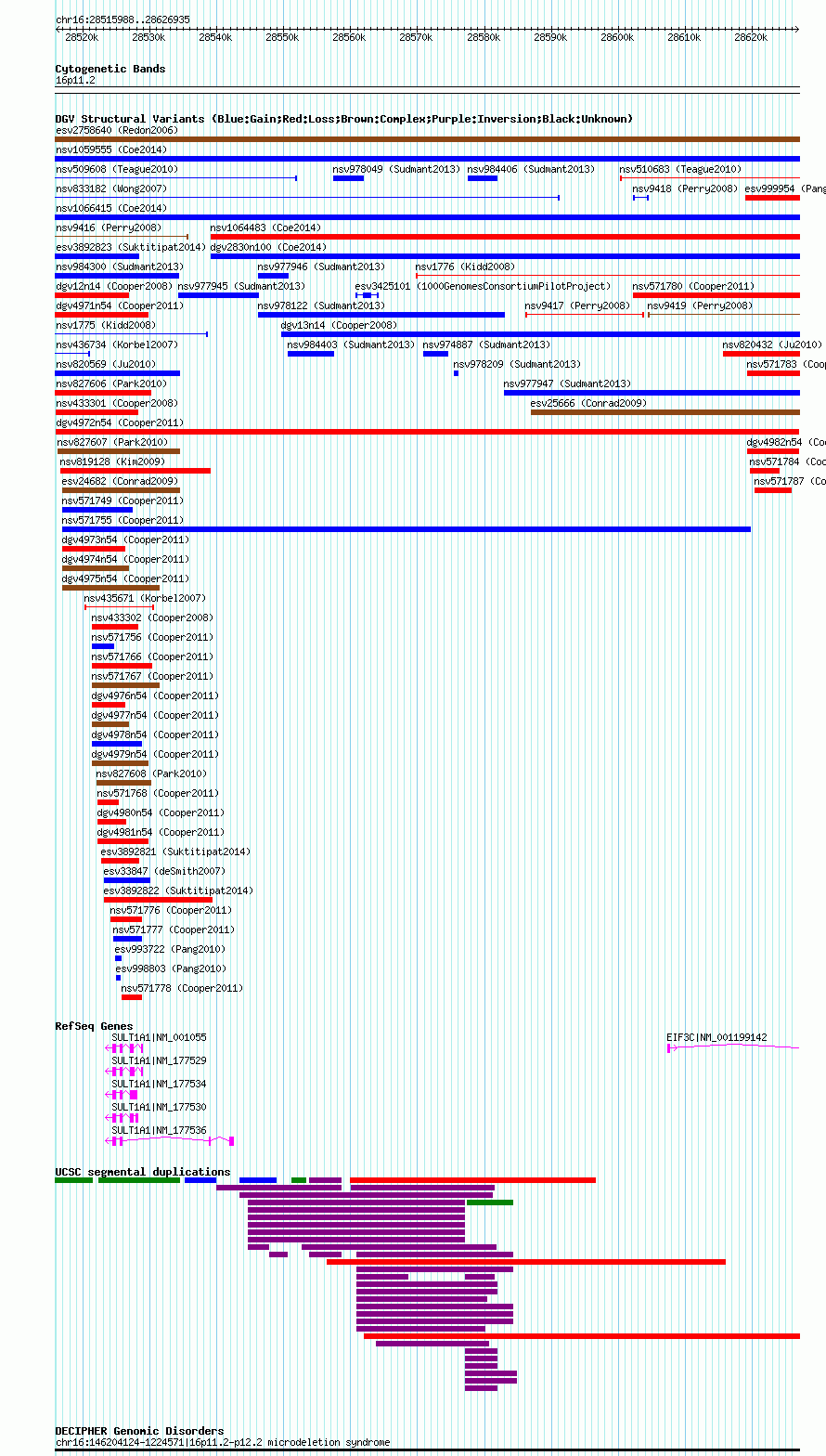Click nsv1776 (Kidd2008) label
This screenshot has height=1456, width=826.
[465, 266]
